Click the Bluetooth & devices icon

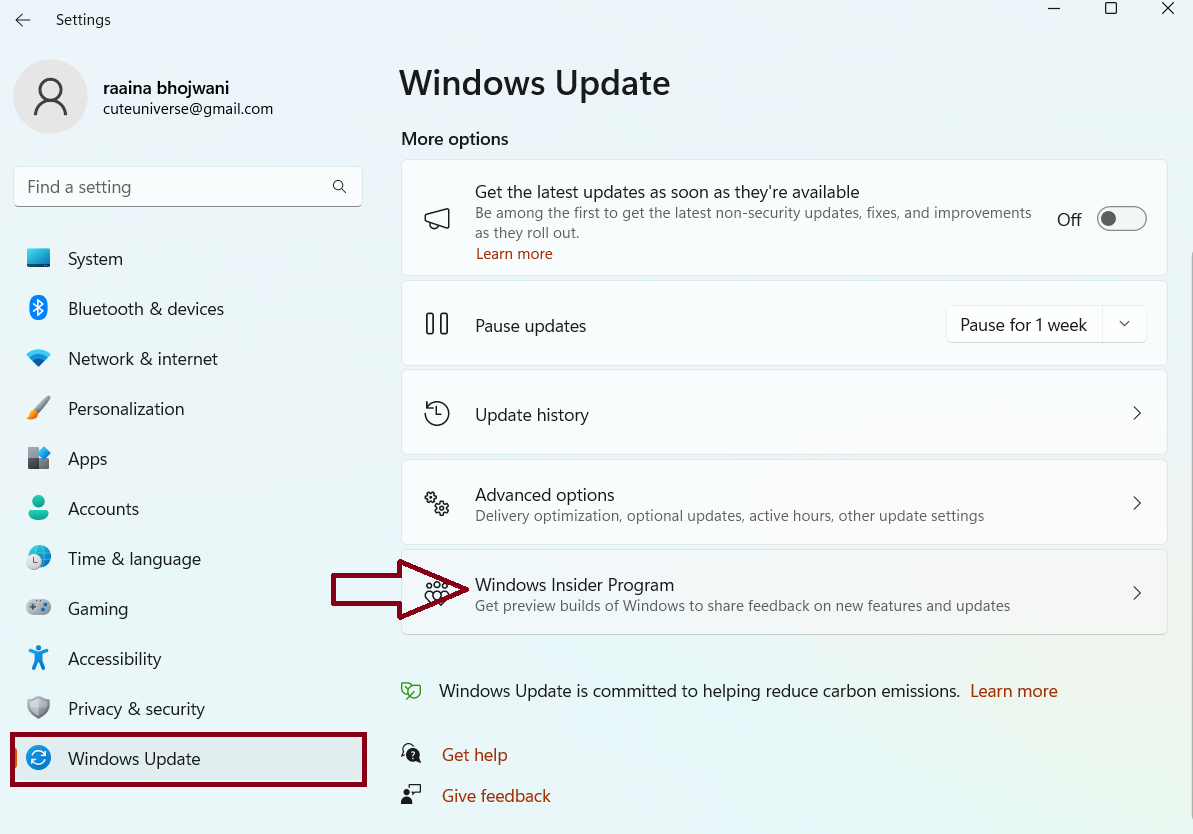[x=39, y=308]
